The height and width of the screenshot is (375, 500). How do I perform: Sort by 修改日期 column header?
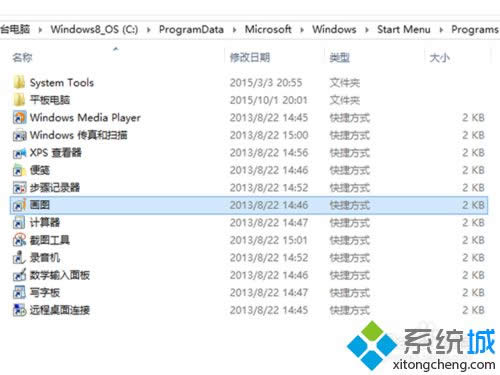click(x=250, y=58)
